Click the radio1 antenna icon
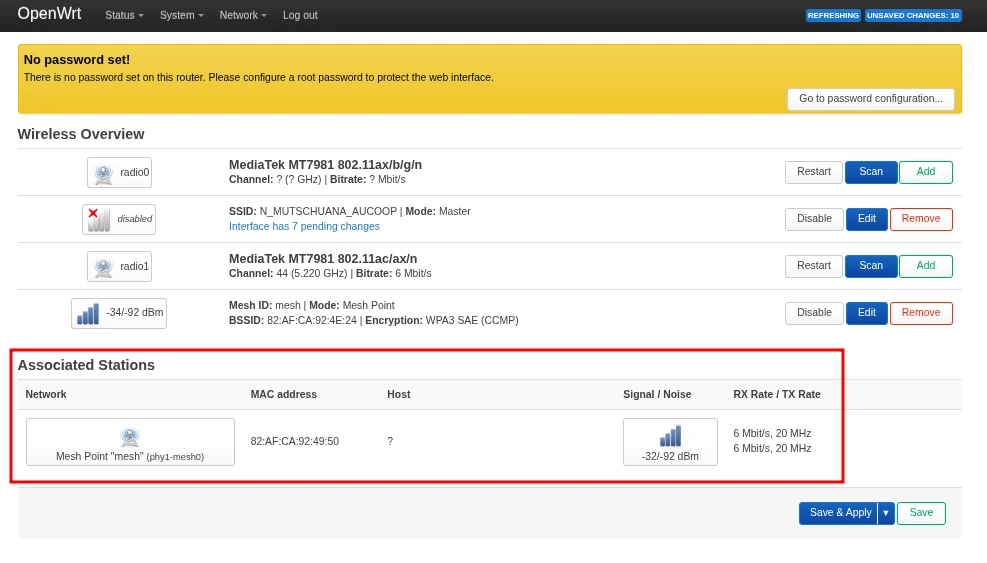This screenshot has width=987, height=563. [103, 267]
